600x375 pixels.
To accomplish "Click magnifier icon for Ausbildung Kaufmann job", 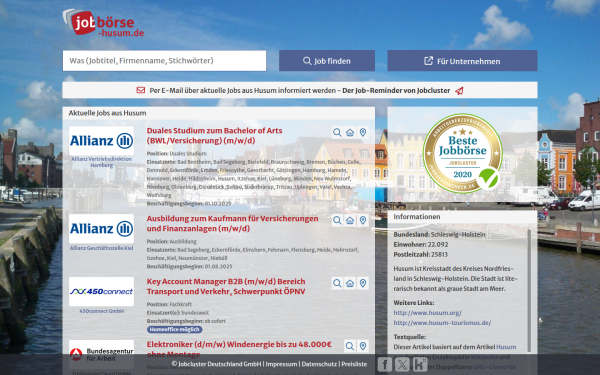I will (x=337, y=220).
